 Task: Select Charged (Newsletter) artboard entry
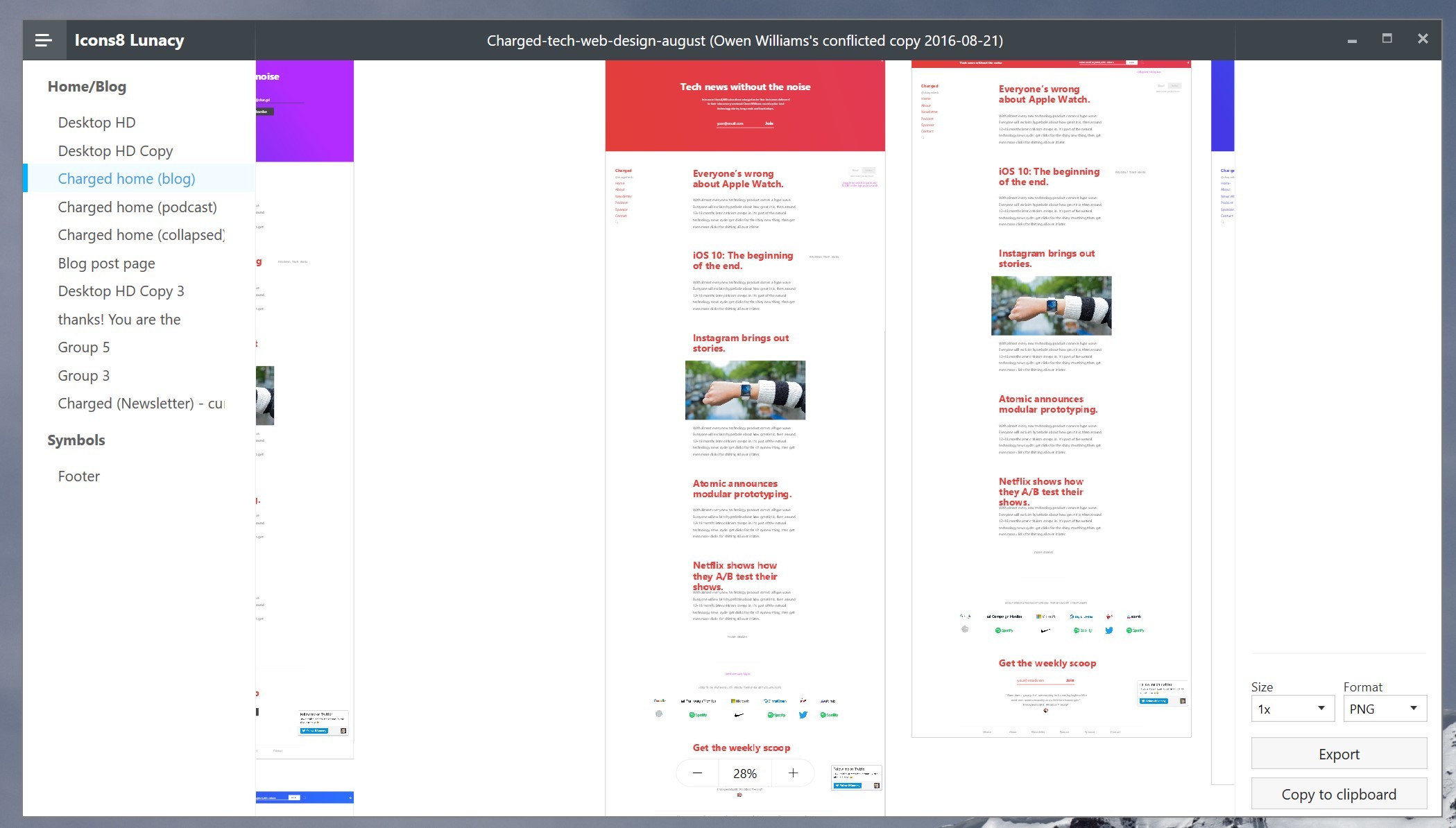point(141,404)
